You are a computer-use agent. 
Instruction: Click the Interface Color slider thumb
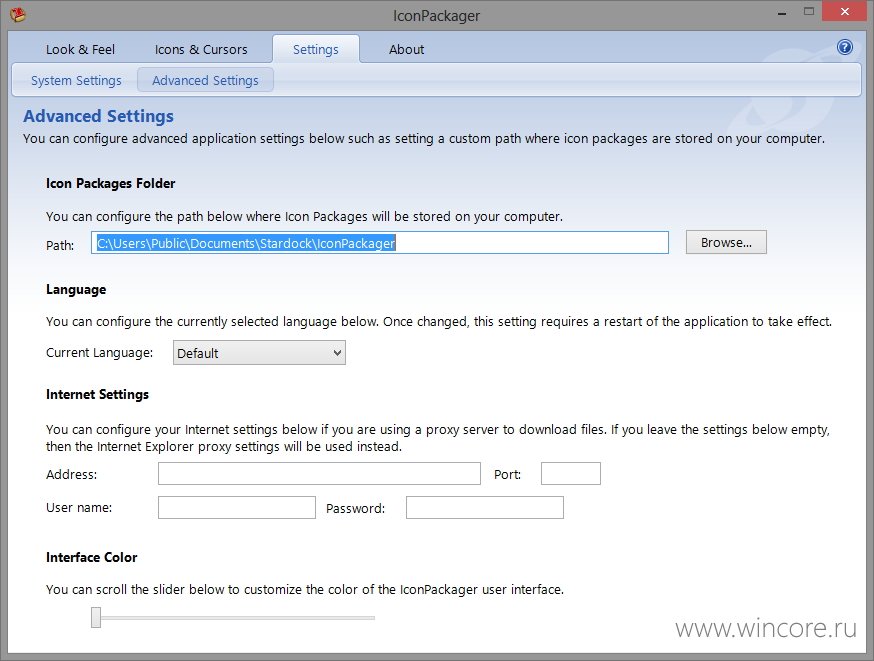96,618
